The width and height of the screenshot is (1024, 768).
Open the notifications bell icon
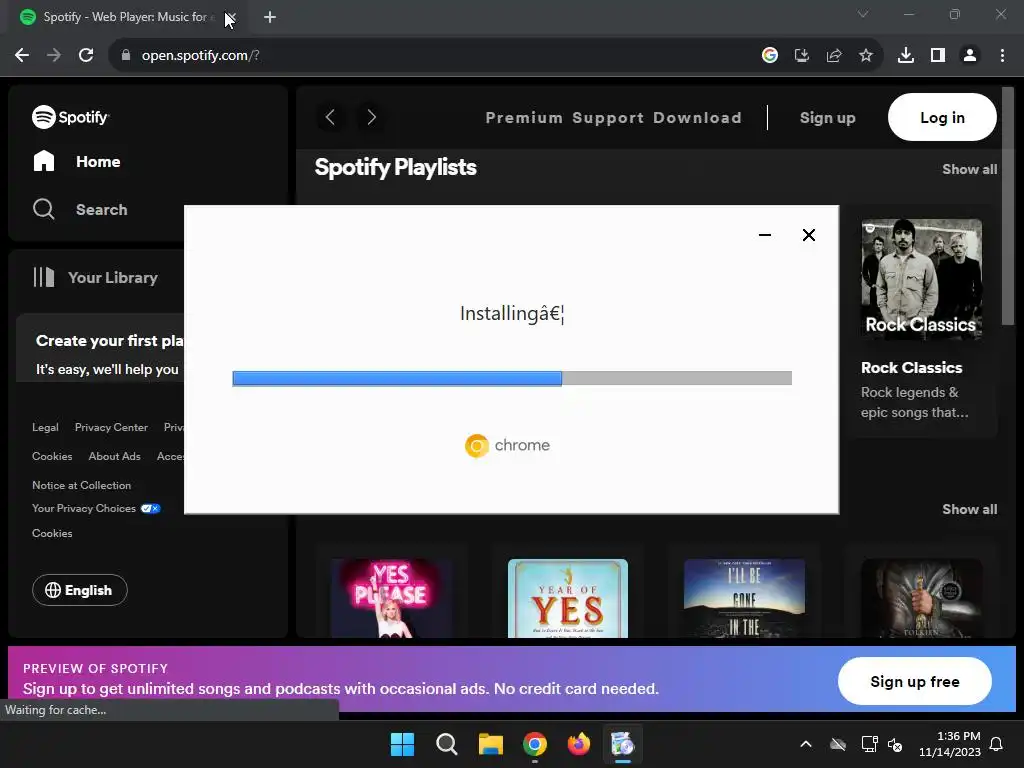click(x=997, y=744)
